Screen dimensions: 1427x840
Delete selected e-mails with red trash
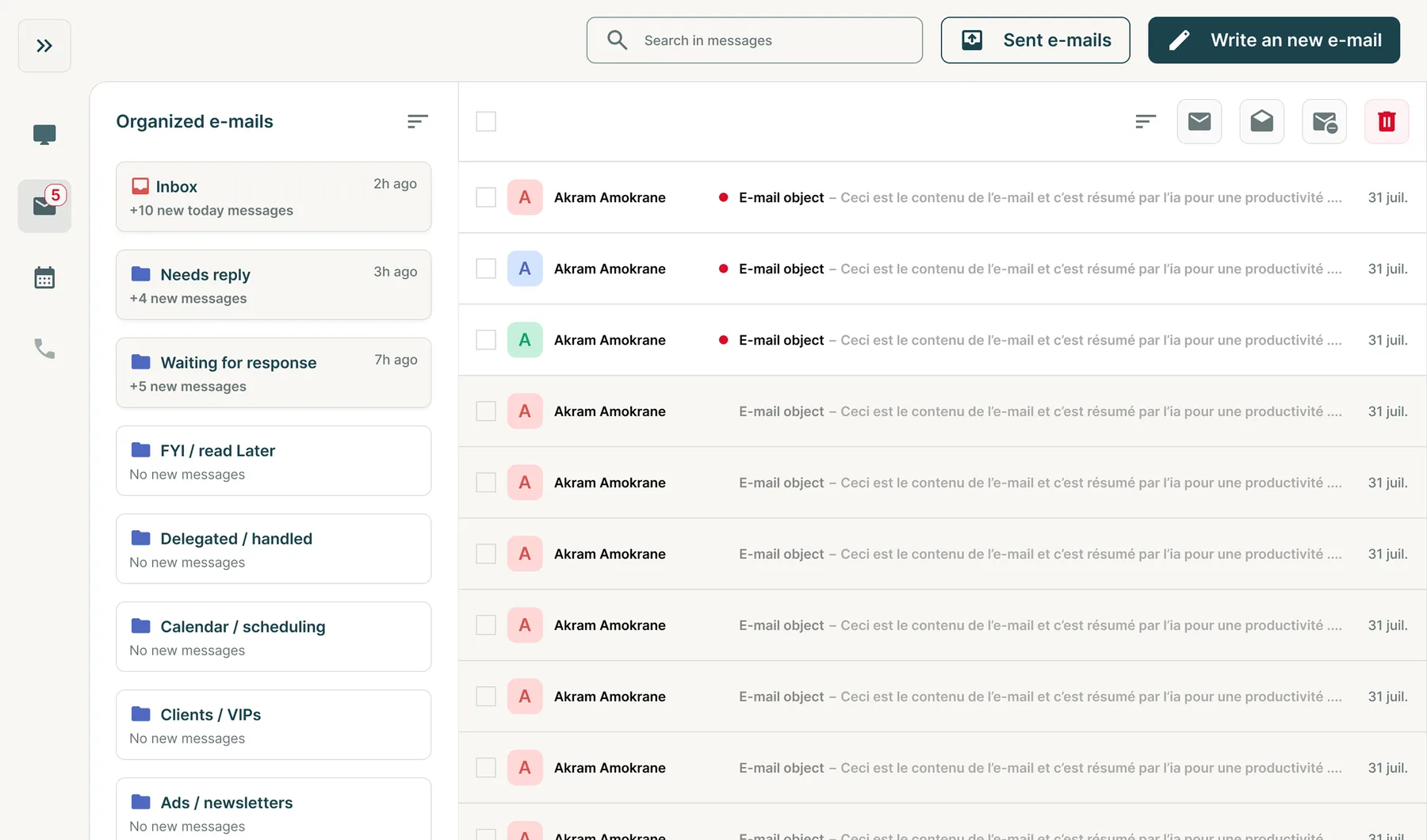(x=1387, y=121)
